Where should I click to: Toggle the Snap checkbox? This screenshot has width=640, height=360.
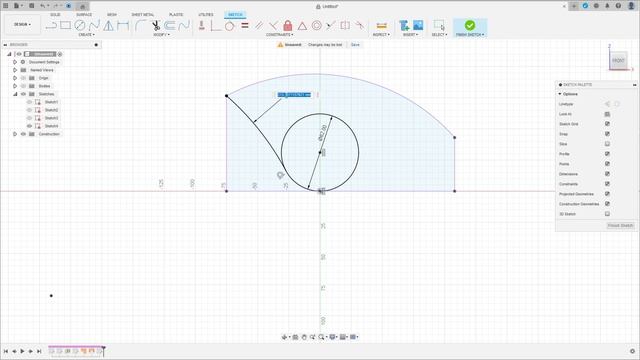[x=607, y=134]
